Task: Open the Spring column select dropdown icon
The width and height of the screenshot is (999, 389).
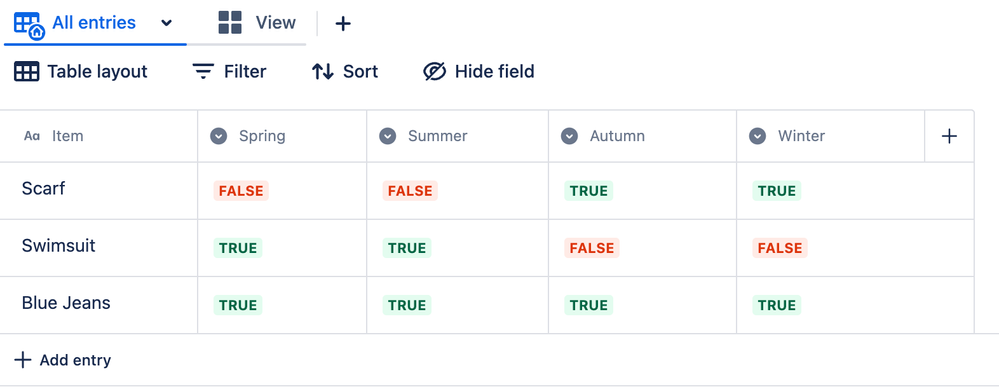Action: pos(219,136)
